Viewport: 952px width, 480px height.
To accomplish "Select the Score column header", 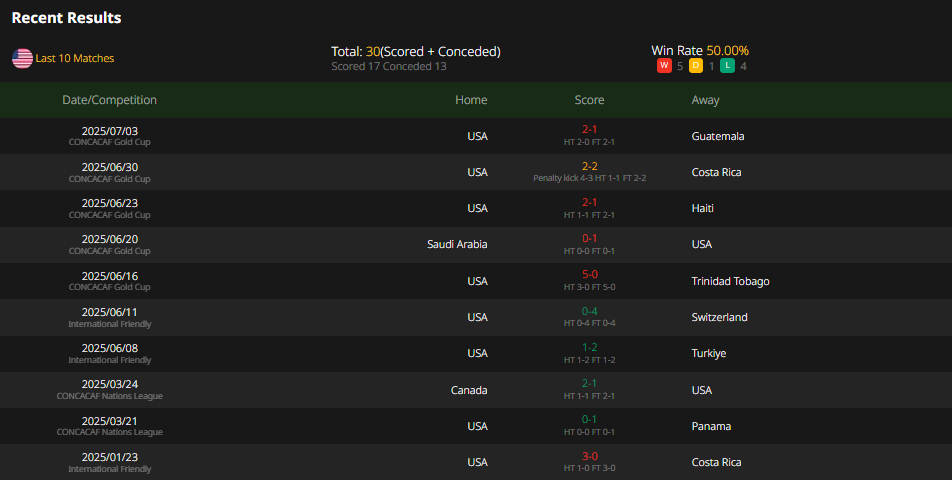I will (590, 100).
